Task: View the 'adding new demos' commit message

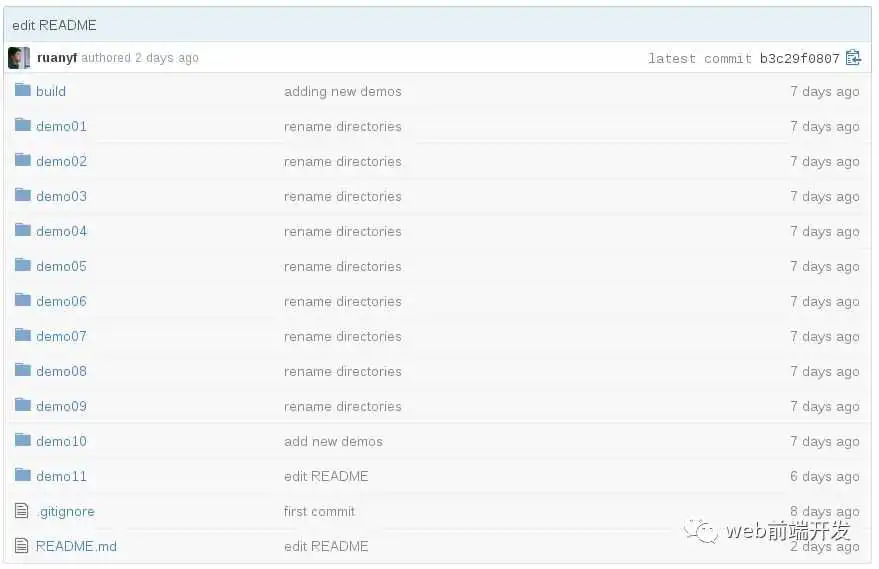Action: (x=342, y=91)
